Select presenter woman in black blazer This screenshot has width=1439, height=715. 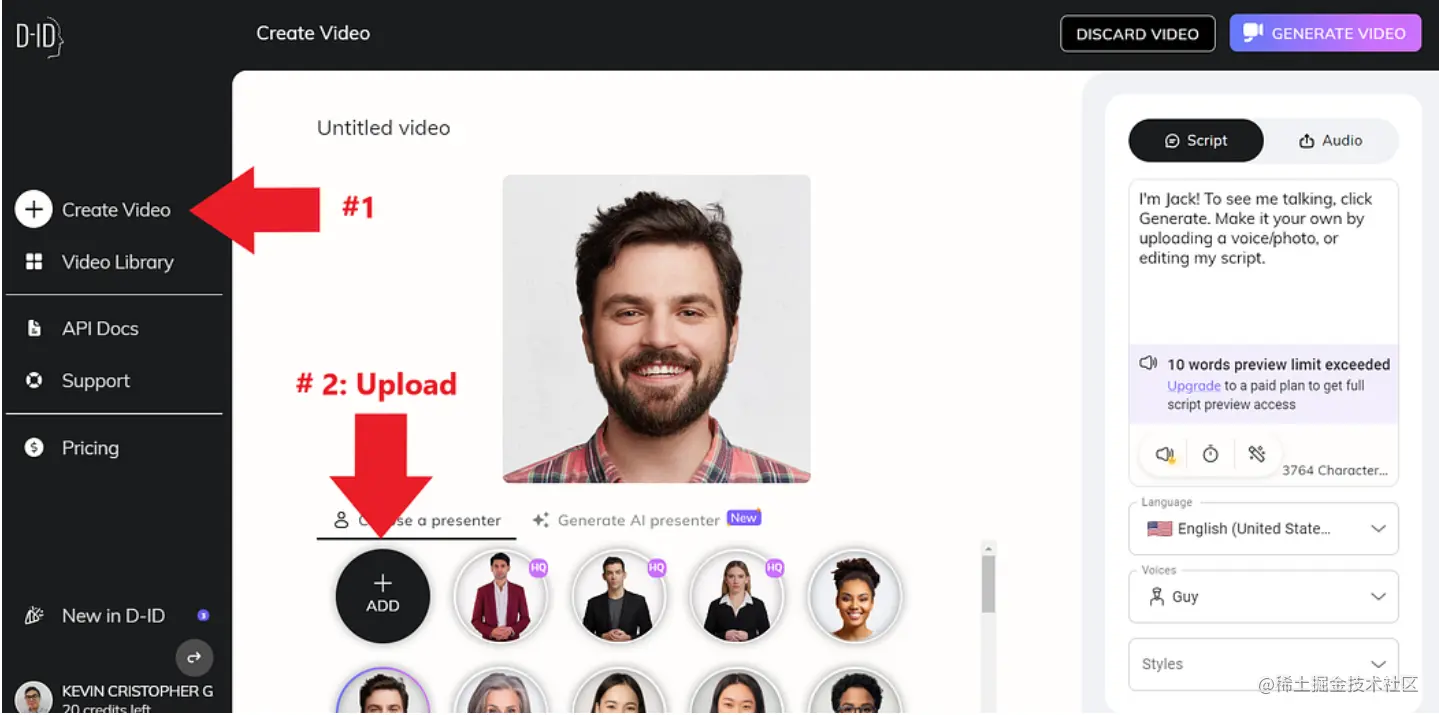737,597
